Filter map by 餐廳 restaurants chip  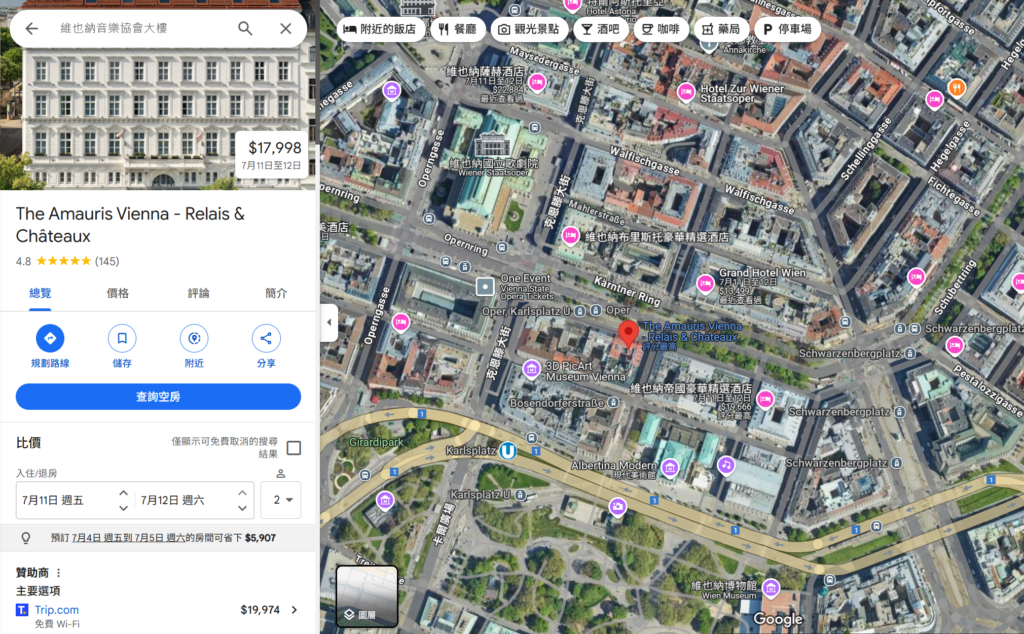(x=456, y=29)
